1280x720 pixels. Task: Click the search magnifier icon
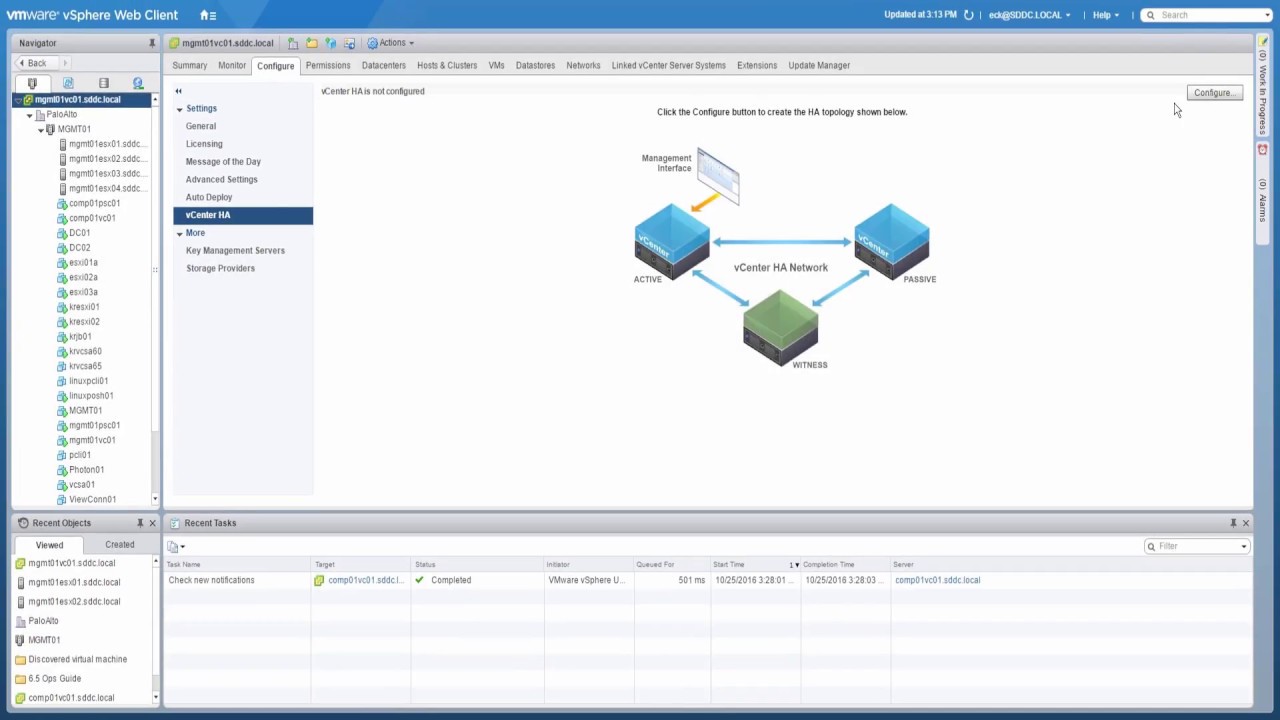coord(1151,15)
